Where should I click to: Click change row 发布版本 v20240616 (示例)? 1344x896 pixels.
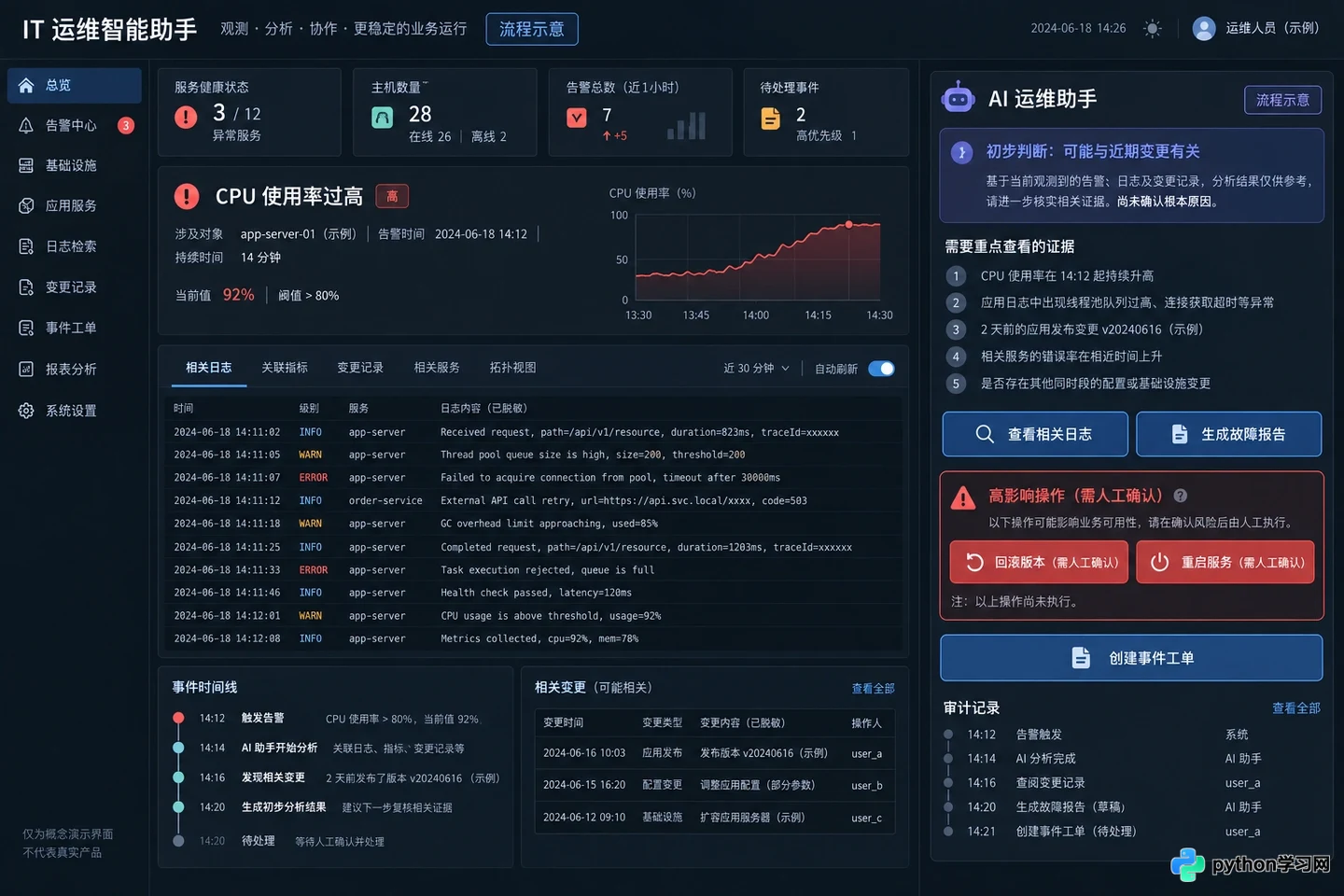714,753
